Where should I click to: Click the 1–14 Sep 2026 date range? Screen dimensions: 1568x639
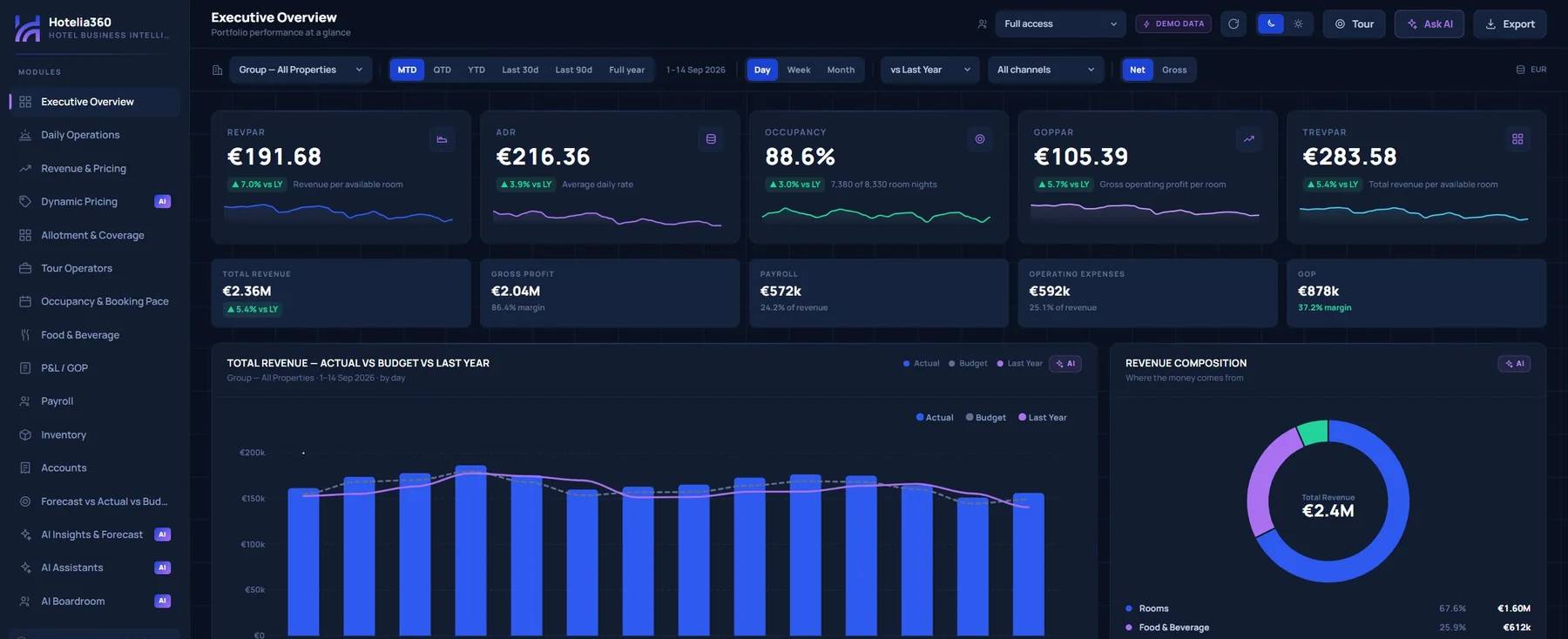696,70
